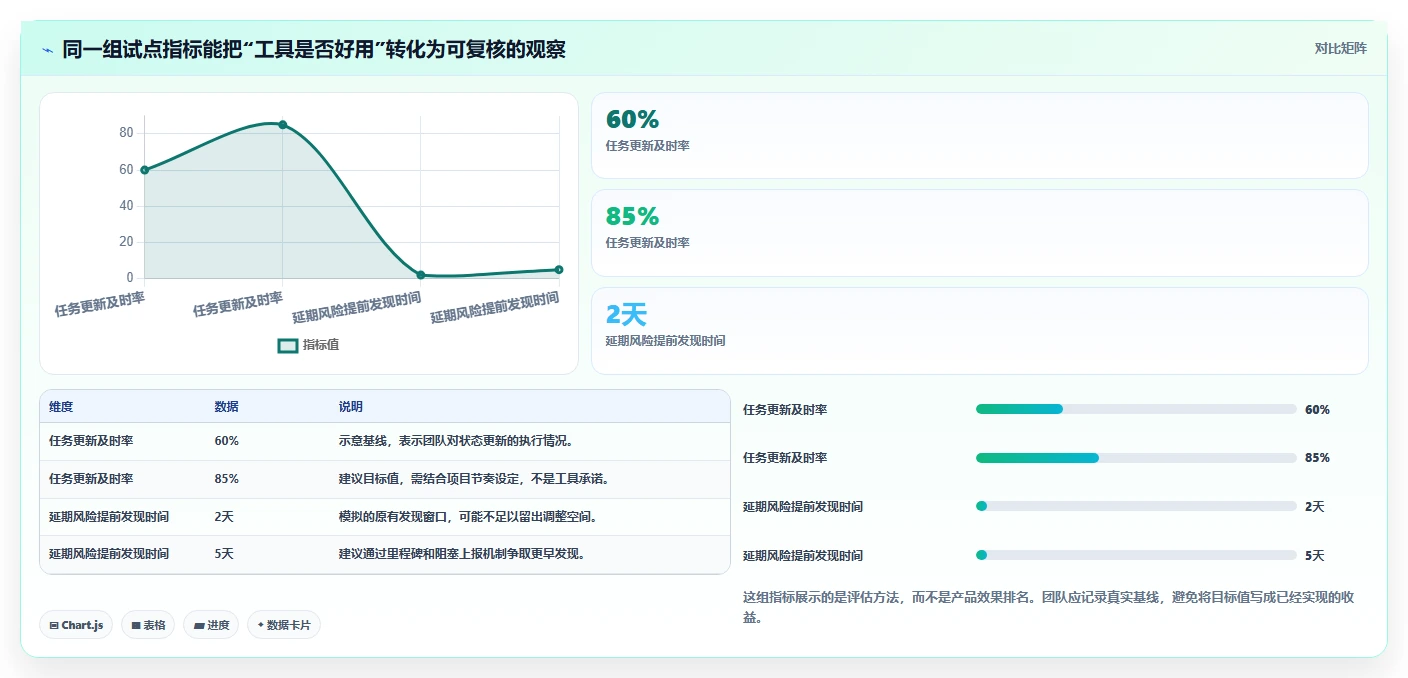Click the spark icon before the slide title
Viewport: 1408px width, 678px height.
tap(47, 49)
